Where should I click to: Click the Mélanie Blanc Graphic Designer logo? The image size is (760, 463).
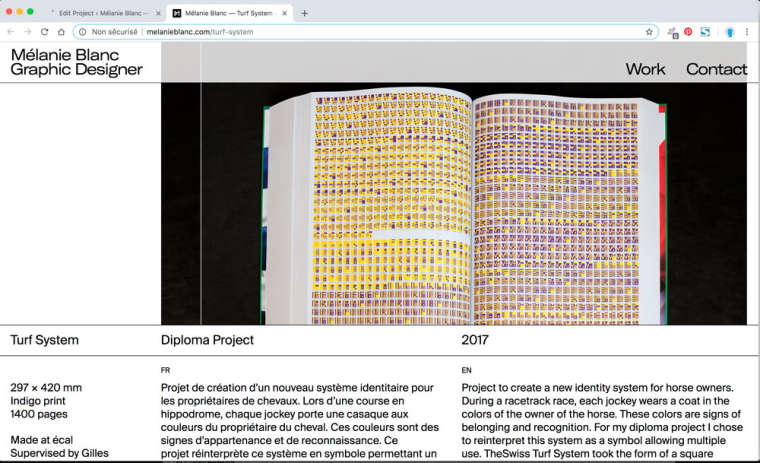[76, 62]
